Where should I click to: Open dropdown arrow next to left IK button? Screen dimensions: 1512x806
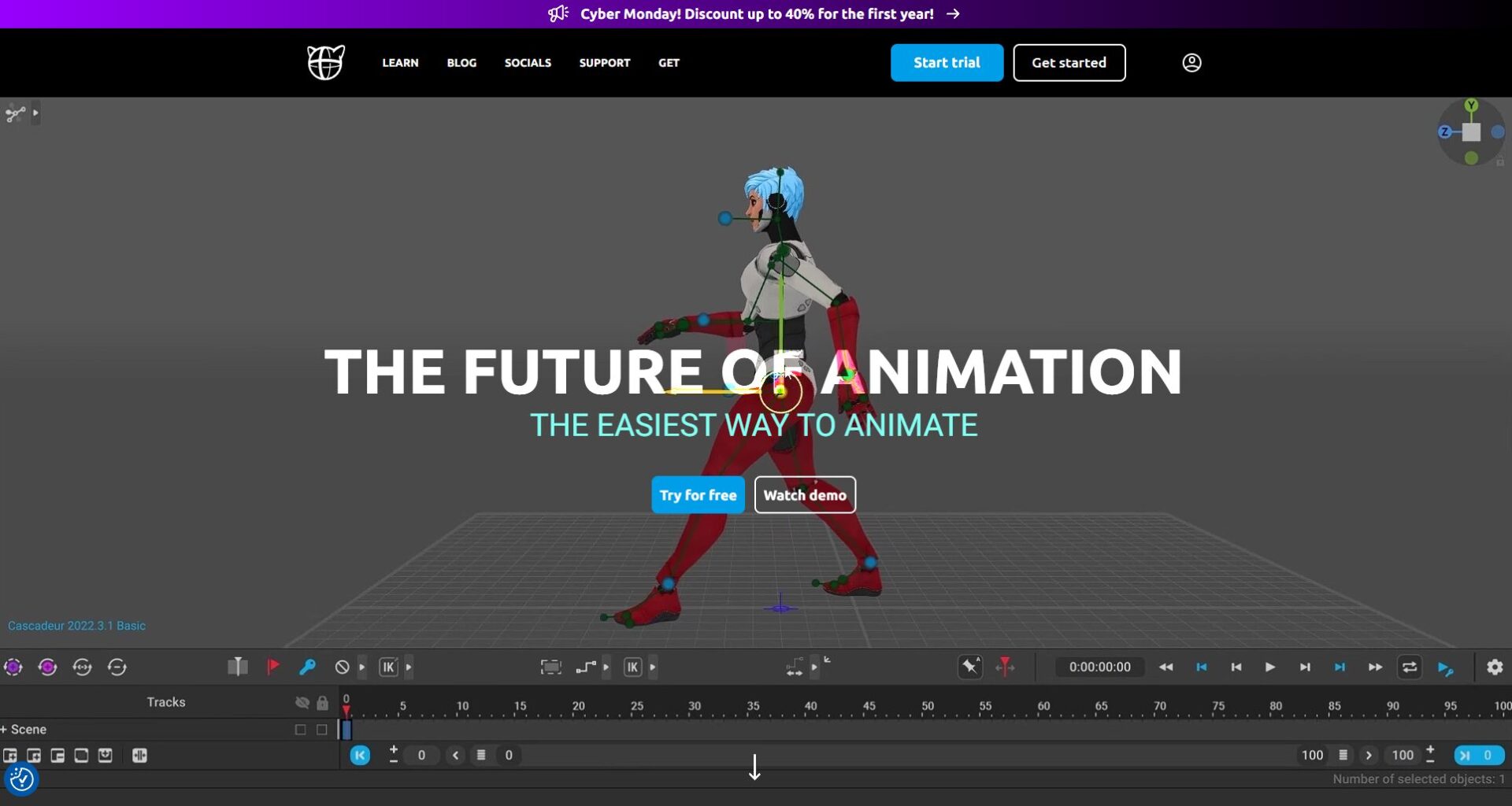pos(409,667)
